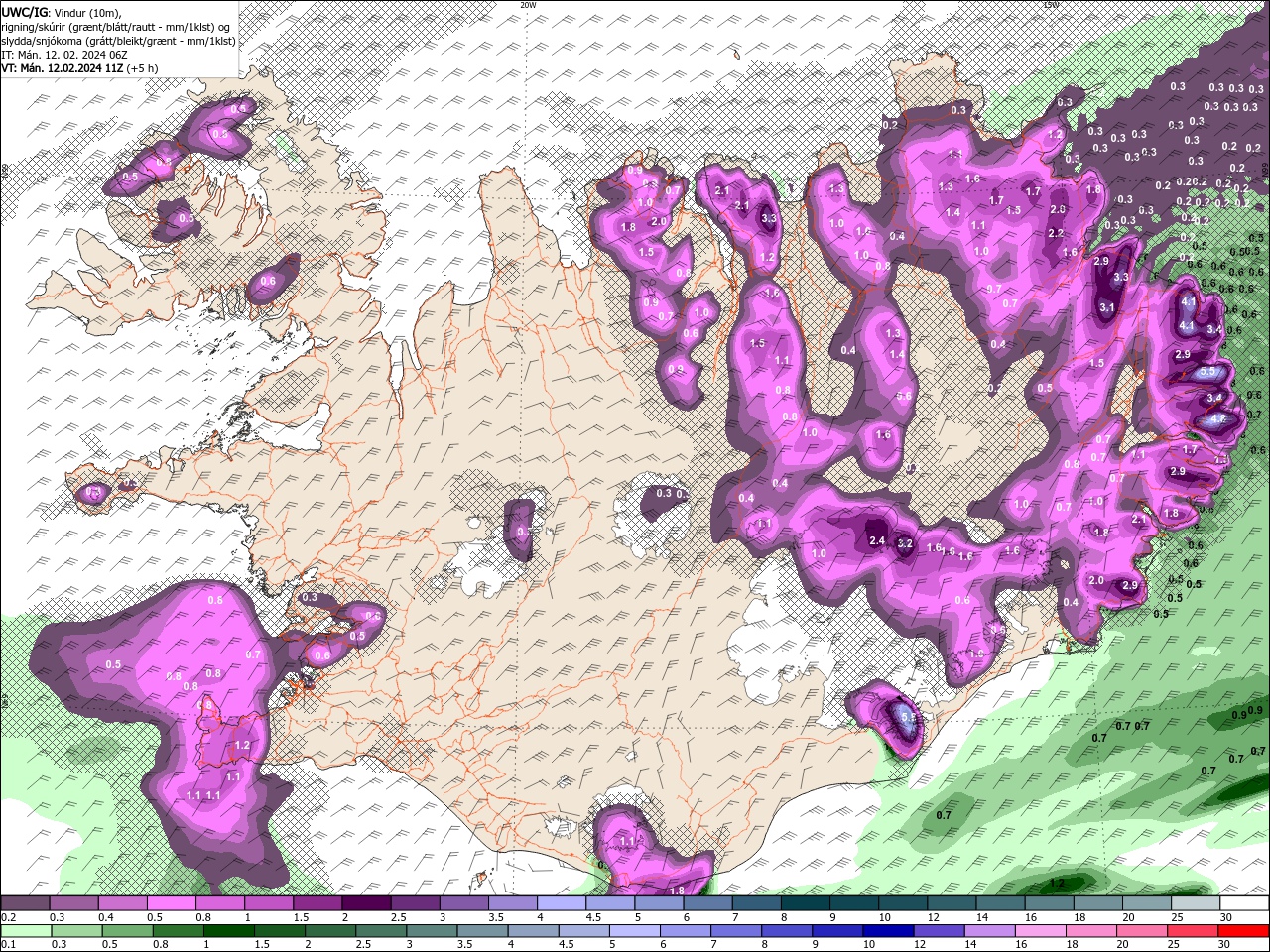Screen dimensions: 1270x952
Task: Click the '4.7' value near the east coast
Action: click(1219, 419)
